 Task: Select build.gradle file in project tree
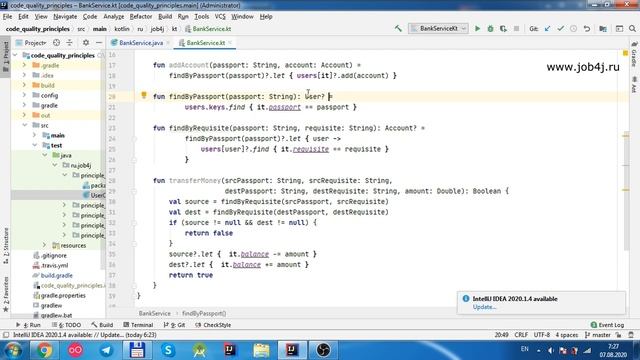[57, 276]
